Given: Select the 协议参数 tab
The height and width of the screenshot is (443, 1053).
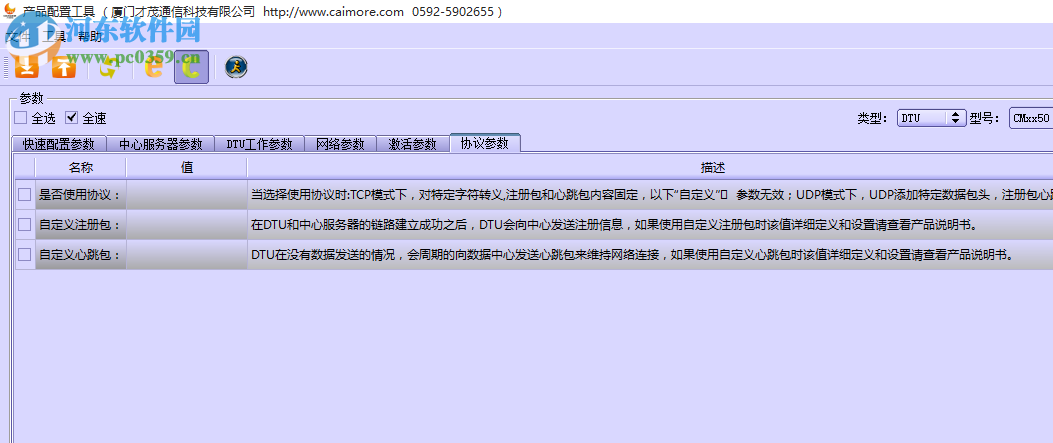Looking at the screenshot, I should (x=485, y=142).
